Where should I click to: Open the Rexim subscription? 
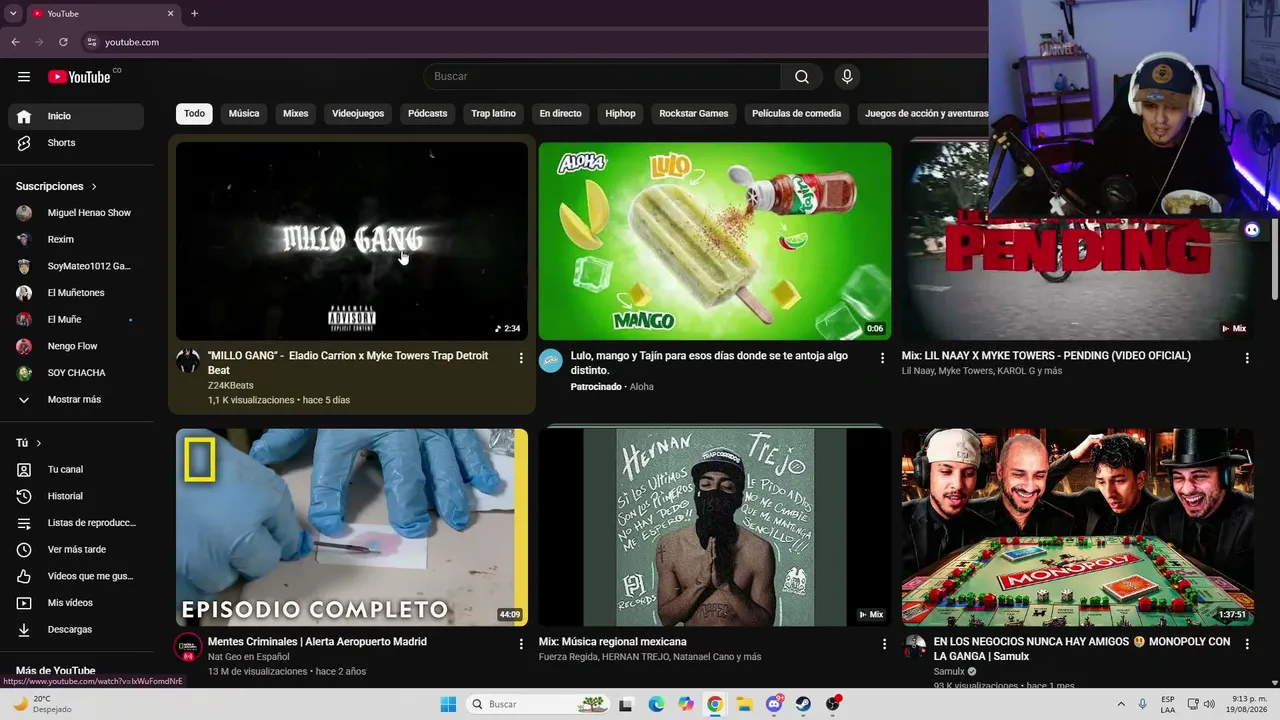(x=76, y=240)
